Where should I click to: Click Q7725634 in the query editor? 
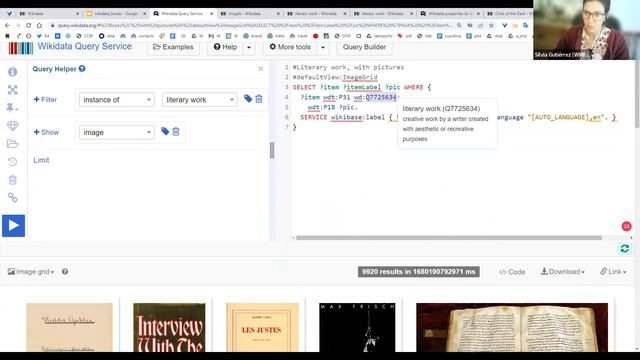pos(381,97)
